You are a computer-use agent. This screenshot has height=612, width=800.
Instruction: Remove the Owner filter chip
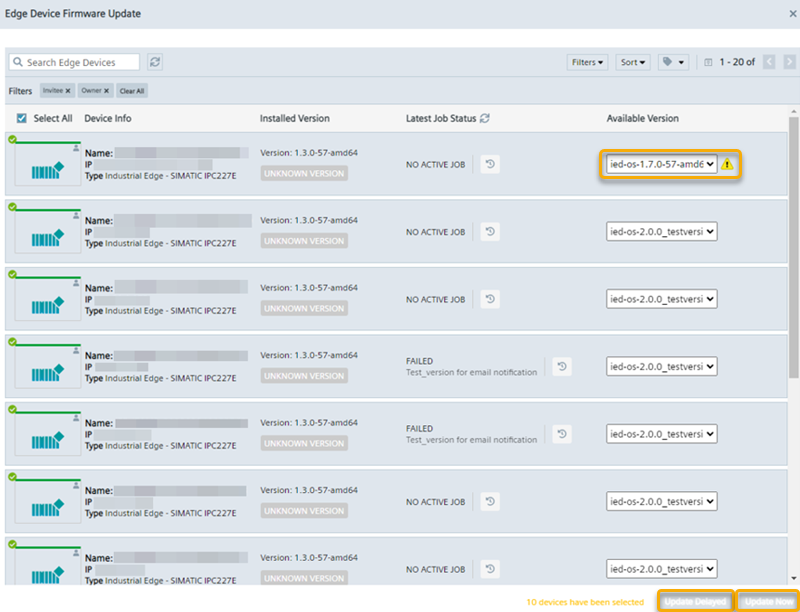[106, 91]
